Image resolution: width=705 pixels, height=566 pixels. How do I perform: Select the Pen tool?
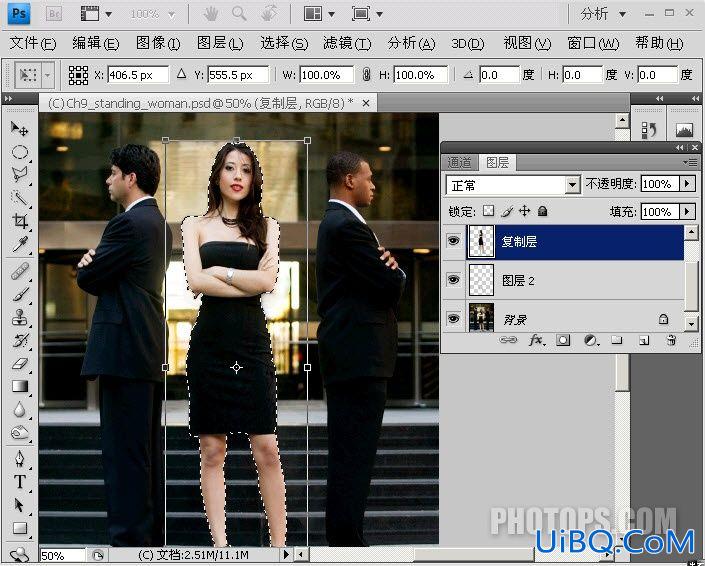(19, 459)
